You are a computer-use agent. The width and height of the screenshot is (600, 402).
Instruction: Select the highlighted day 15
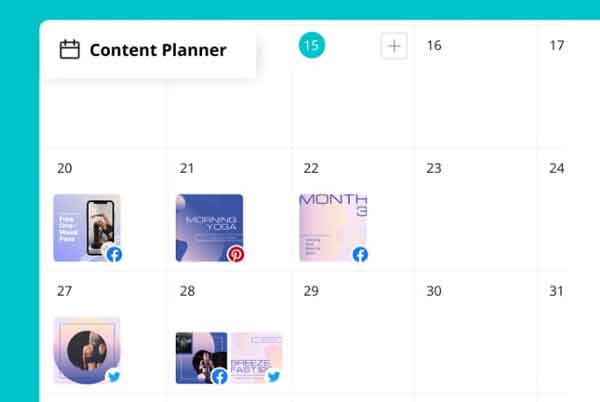[311, 45]
